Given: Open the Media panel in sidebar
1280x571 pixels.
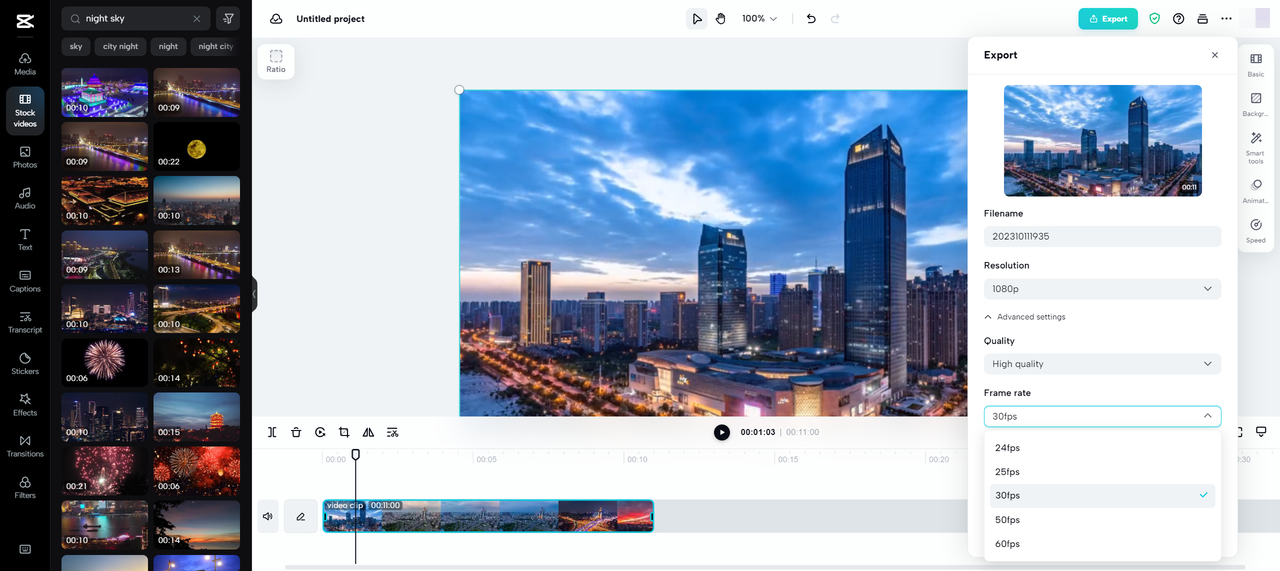Looking at the screenshot, I should [x=25, y=63].
